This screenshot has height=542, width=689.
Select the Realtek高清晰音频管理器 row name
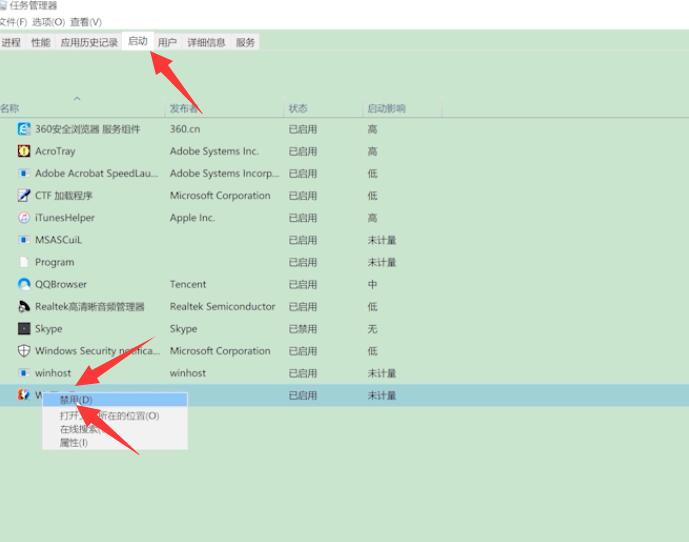[x=90, y=306]
